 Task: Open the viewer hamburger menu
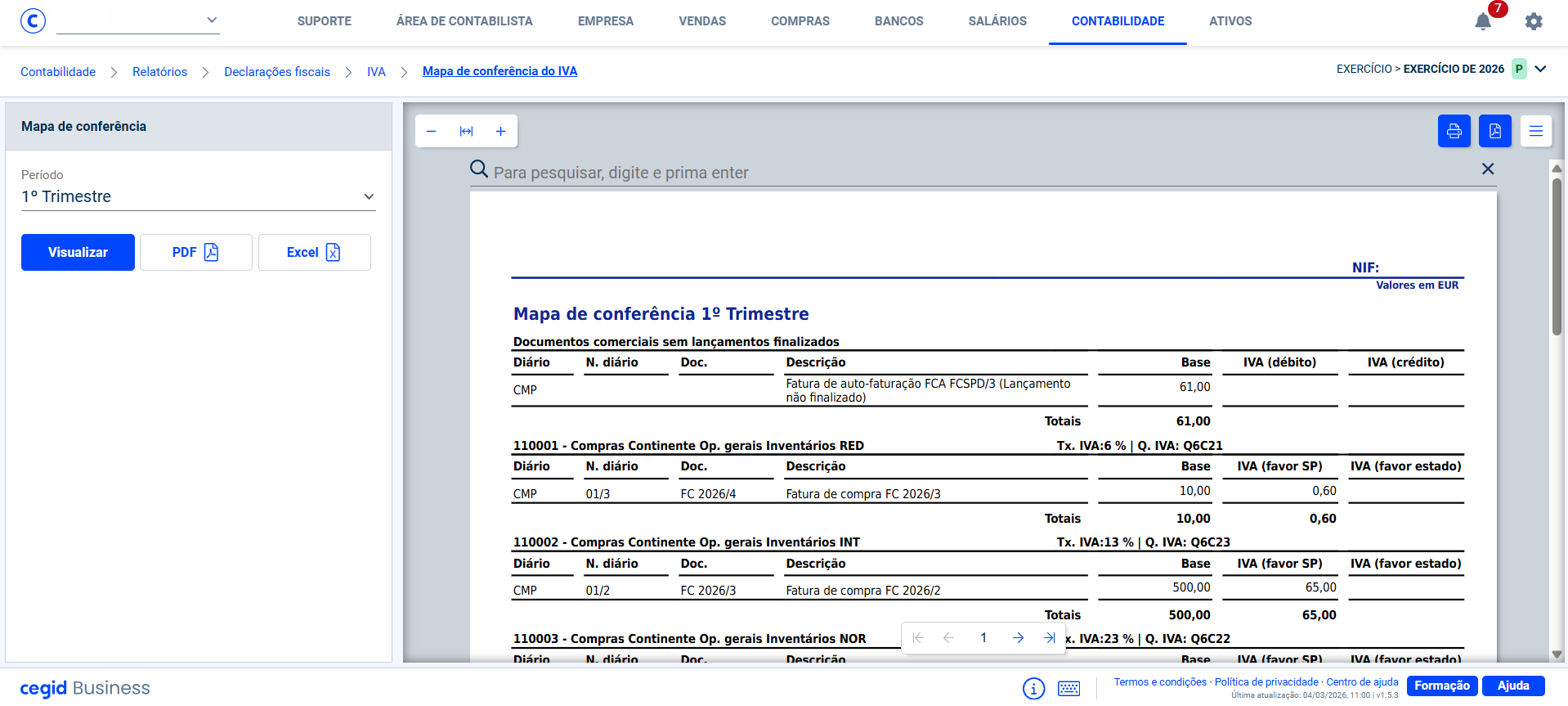pos(1536,131)
